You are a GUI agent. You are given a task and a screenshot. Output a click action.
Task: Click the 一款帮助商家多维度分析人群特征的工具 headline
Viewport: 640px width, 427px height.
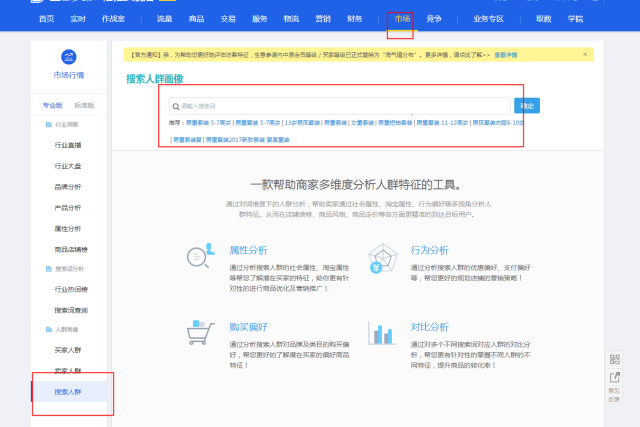[356, 185]
